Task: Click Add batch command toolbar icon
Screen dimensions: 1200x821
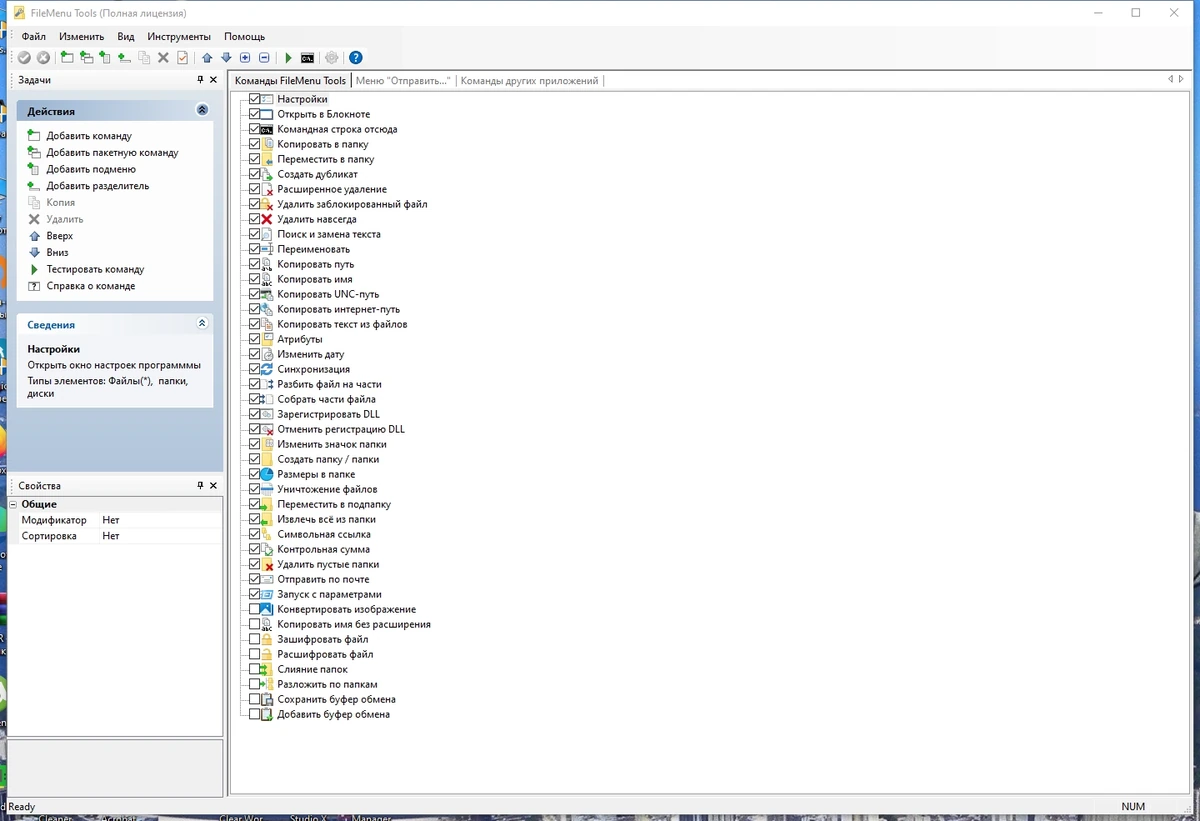Action: tap(86, 58)
